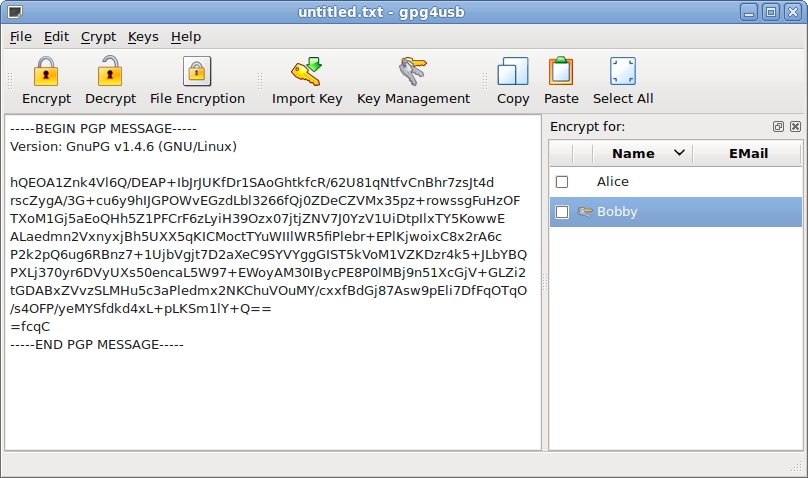Click the line starting with hQEOA1Znk4Vl6Q
The height and width of the screenshot is (478, 808).
pos(251,183)
